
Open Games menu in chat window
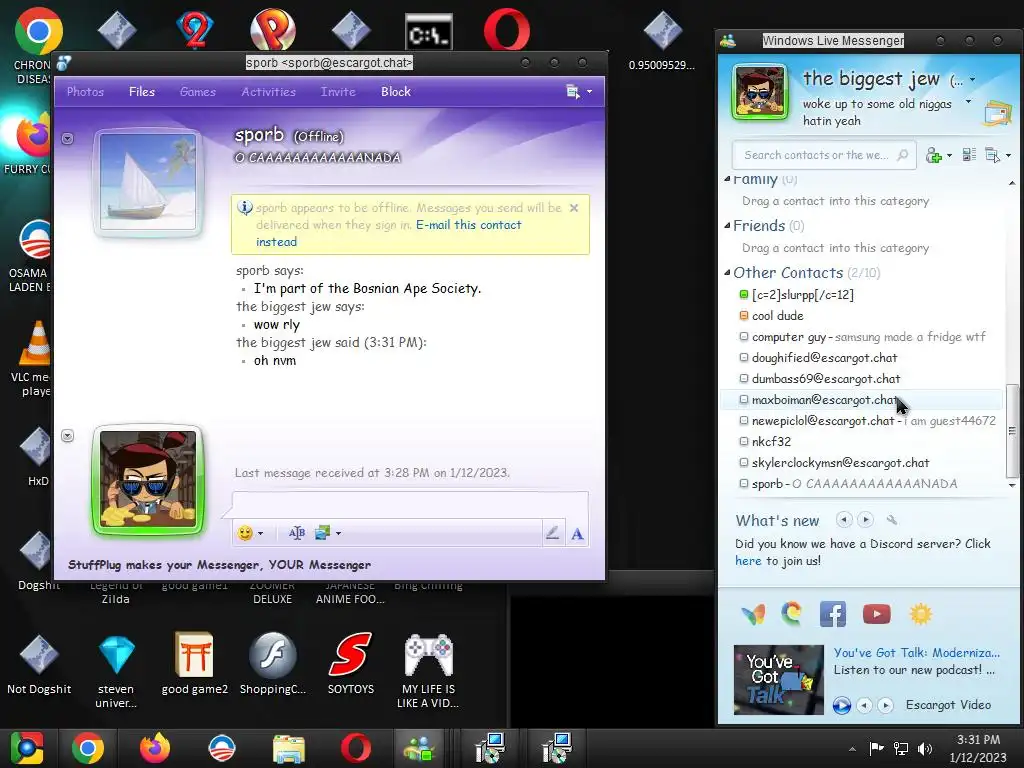pyautogui.click(x=197, y=92)
